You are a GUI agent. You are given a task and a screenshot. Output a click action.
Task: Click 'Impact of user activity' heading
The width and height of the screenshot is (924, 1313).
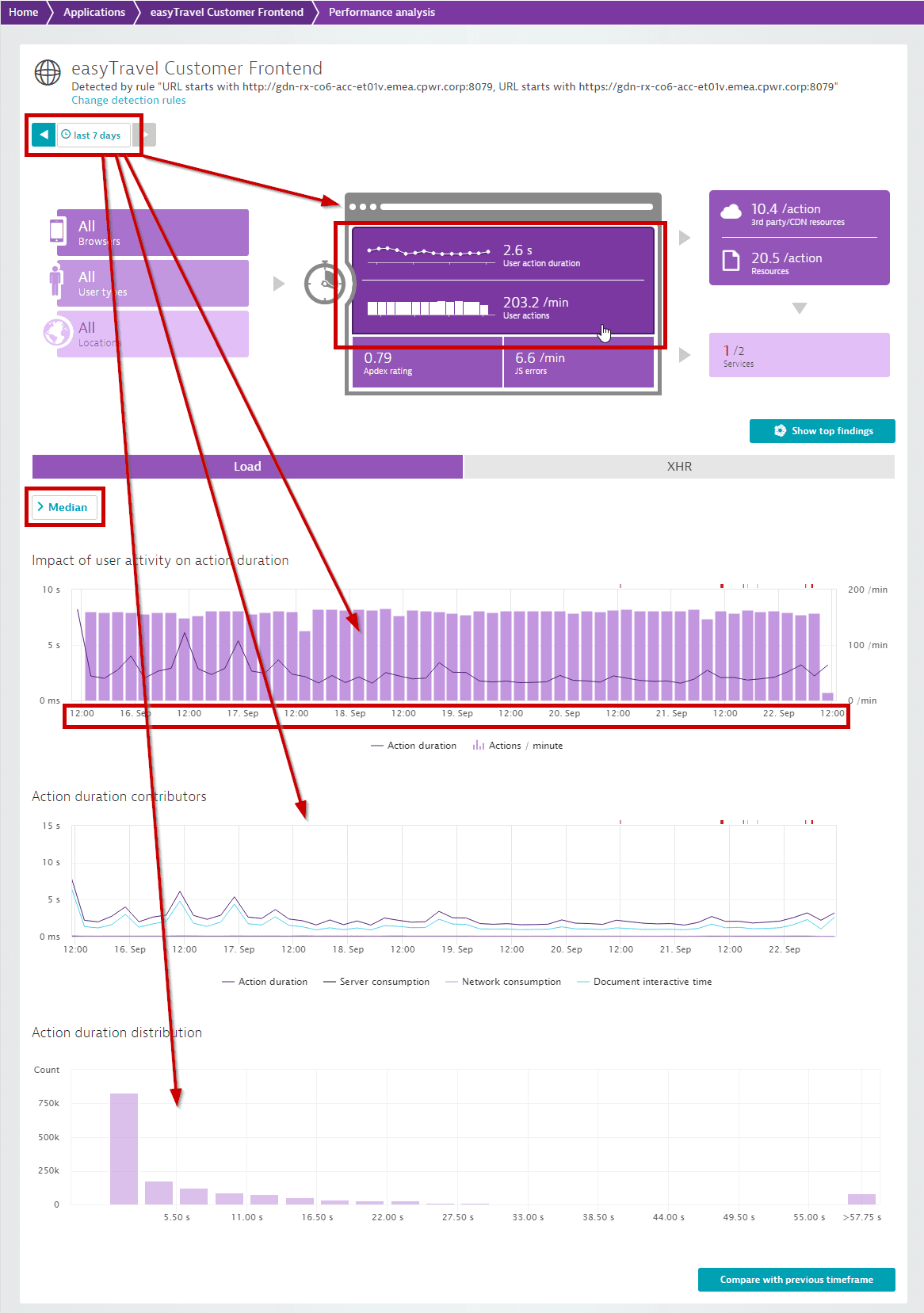tap(160, 560)
